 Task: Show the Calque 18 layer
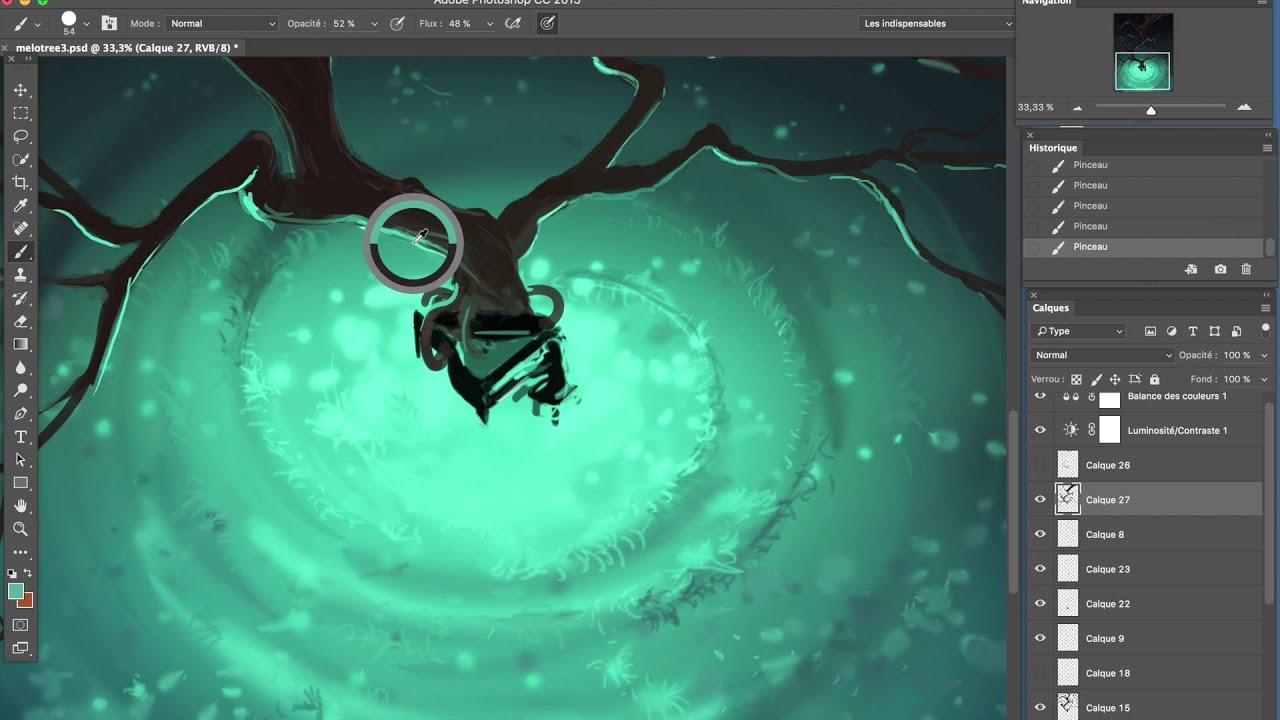(1040, 673)
